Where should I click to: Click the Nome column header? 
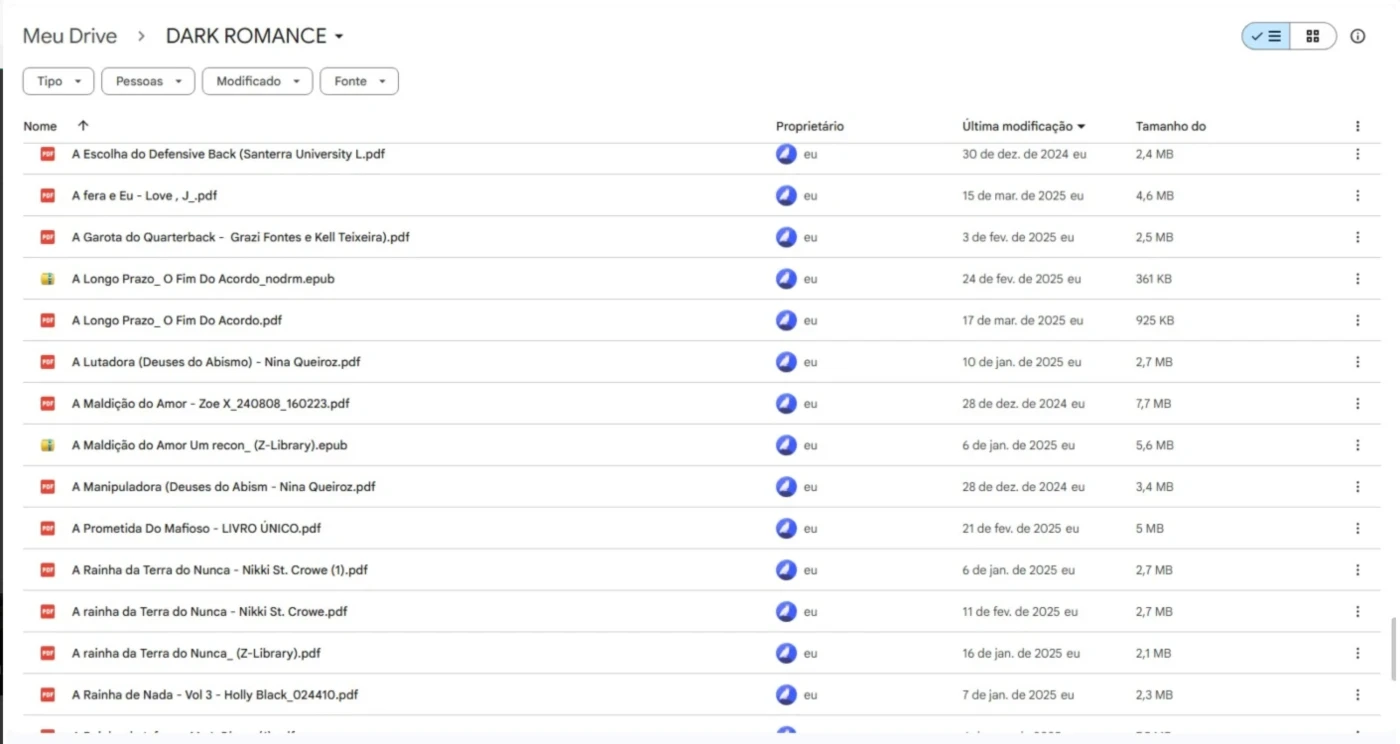40,126
